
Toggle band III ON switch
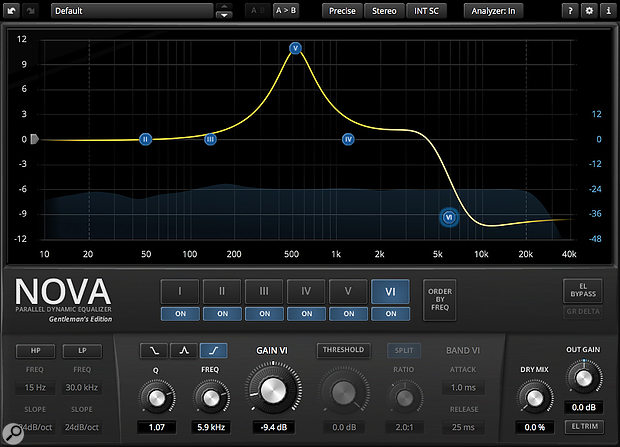click(x=264, y=314)
